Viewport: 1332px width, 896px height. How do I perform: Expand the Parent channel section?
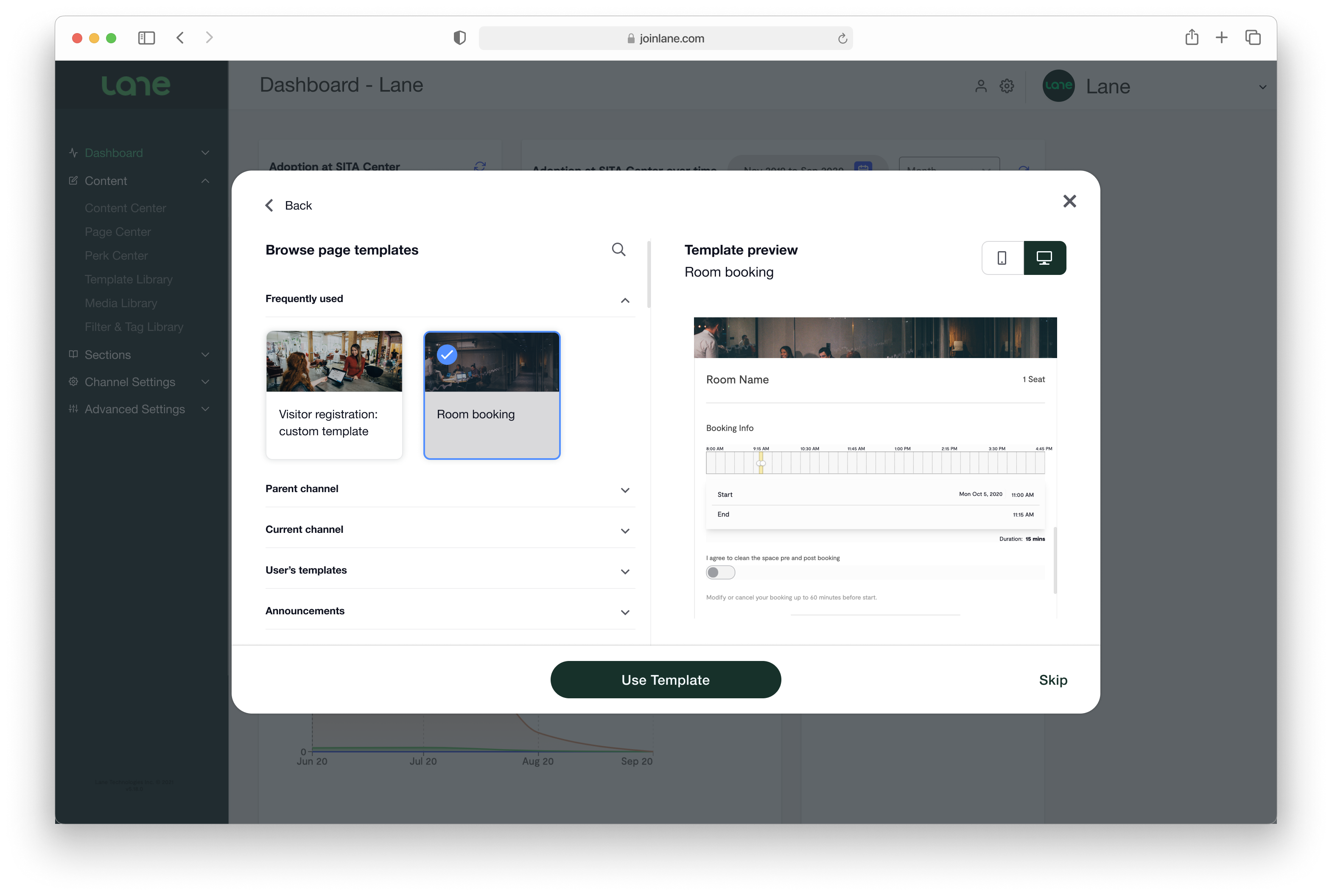pyautogui.click(x=624, y=490)
